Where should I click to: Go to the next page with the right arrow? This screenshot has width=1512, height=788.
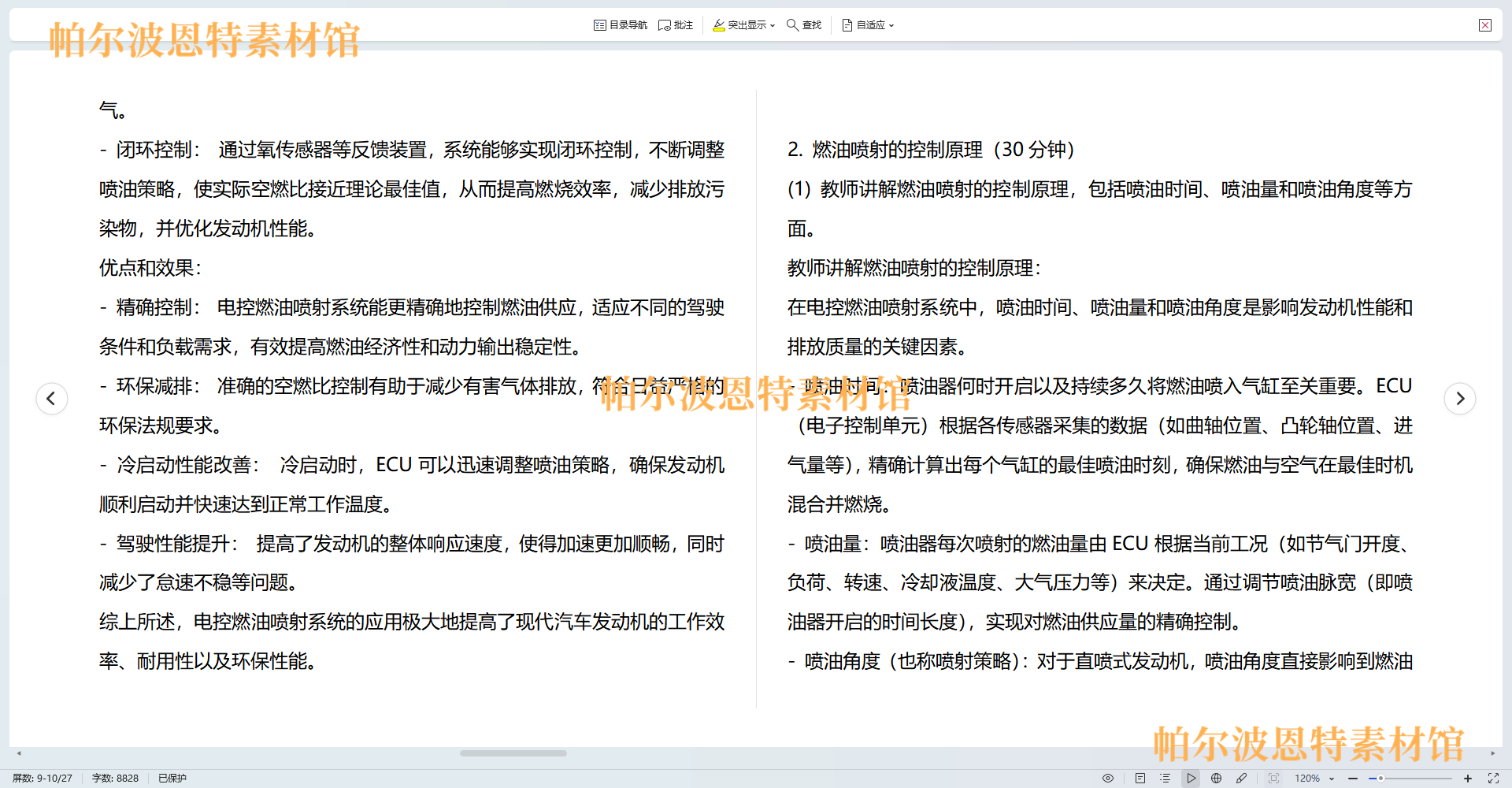(1459, 398)
